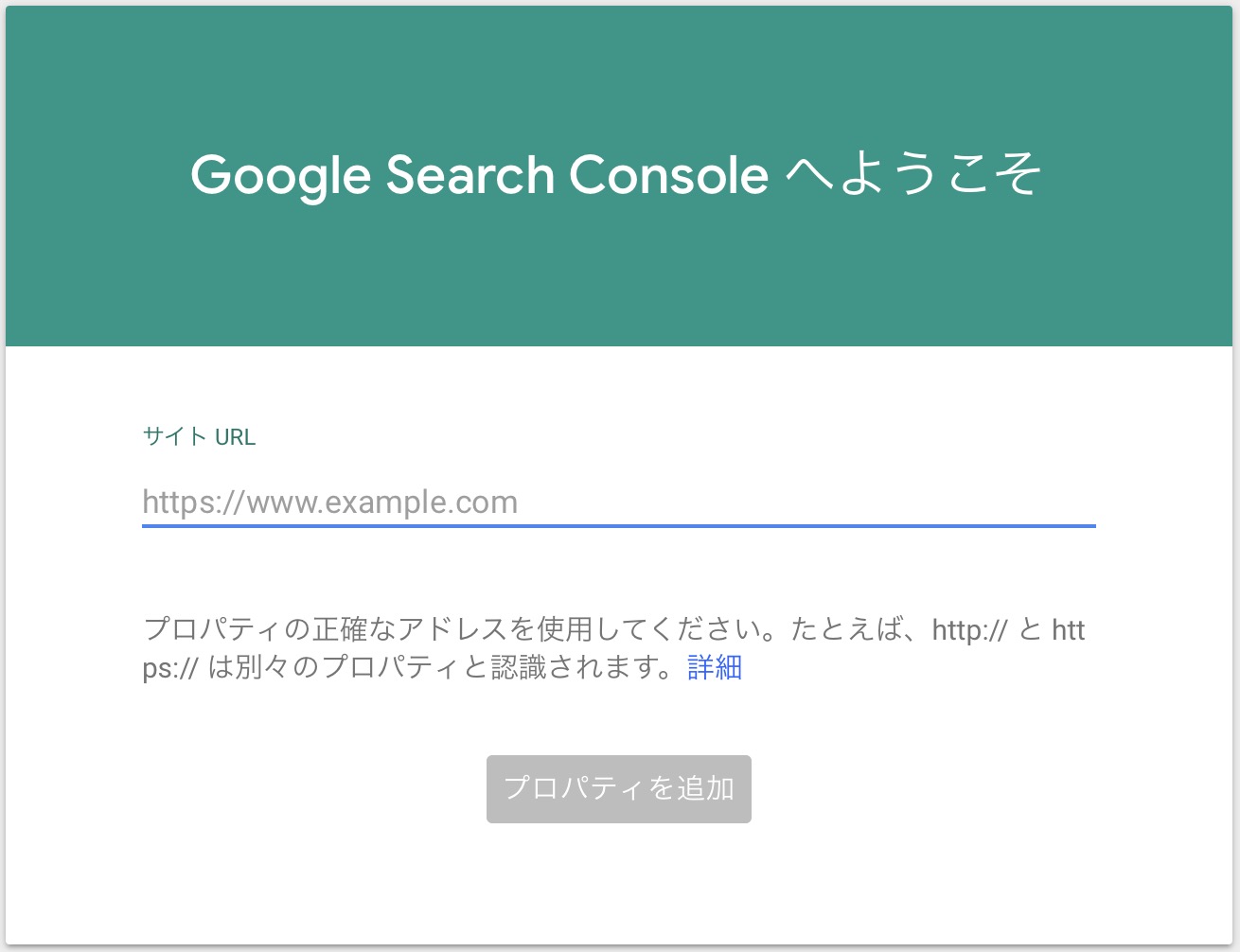Click the へようこそ text in the header
This screenshot has height=952, width=1240.
(914, 175)
